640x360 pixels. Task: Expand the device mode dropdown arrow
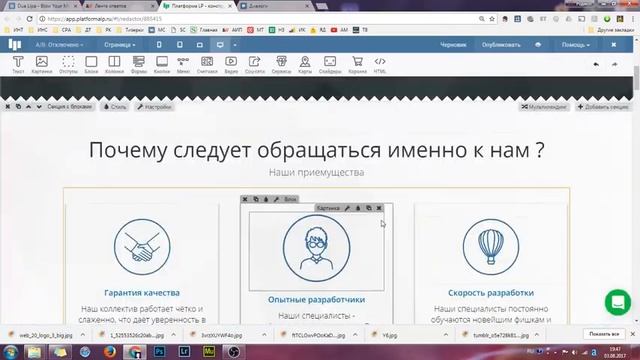click(x=235, y=45)
